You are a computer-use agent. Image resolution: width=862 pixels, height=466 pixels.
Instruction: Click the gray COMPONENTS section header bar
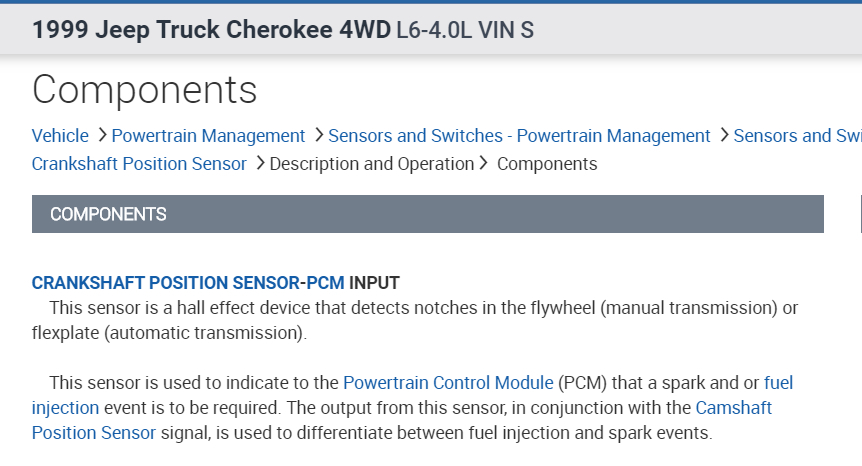[427, 214]
